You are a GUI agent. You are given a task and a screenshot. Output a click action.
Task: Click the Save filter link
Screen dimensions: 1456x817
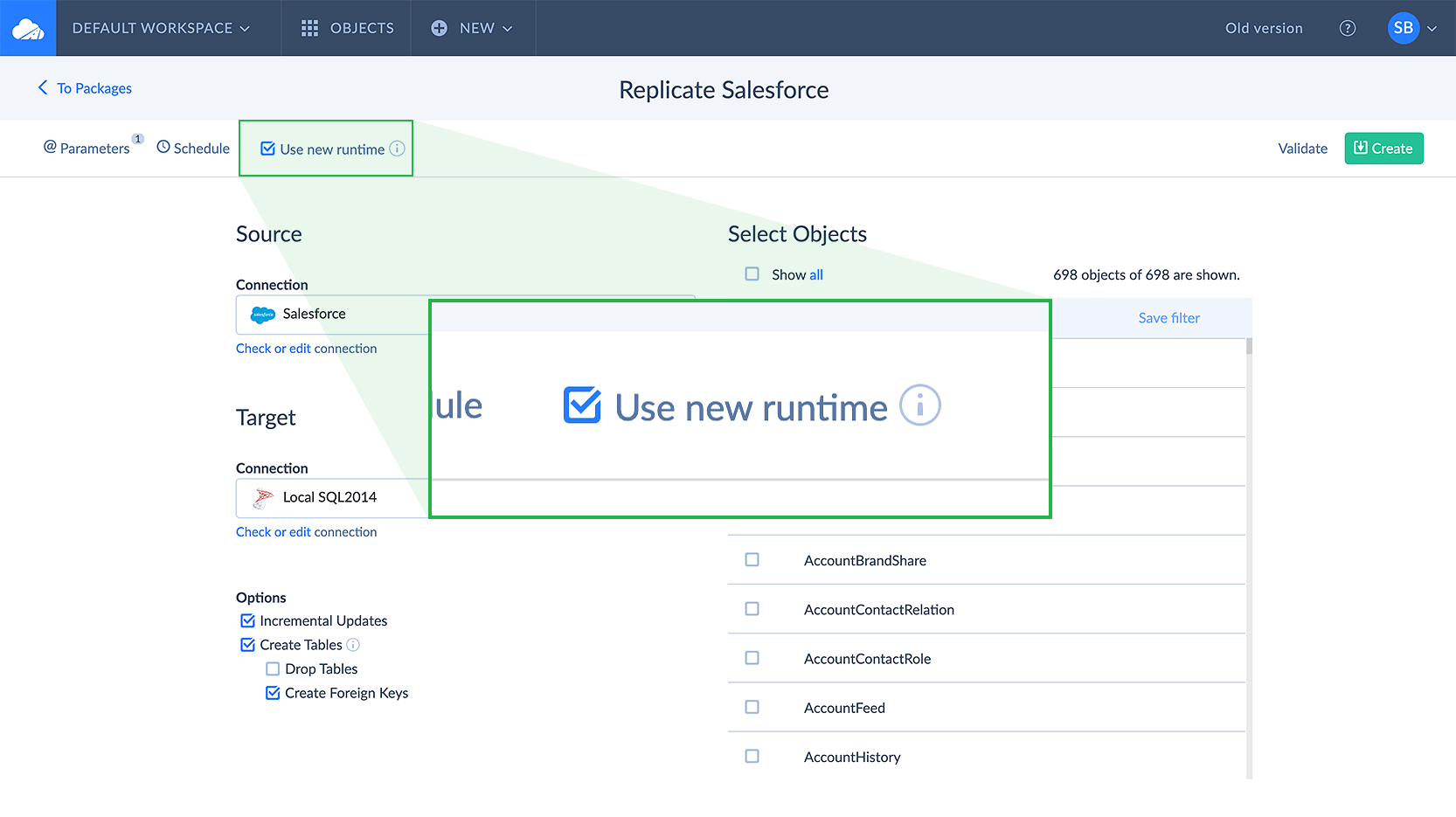point(1168,318)
